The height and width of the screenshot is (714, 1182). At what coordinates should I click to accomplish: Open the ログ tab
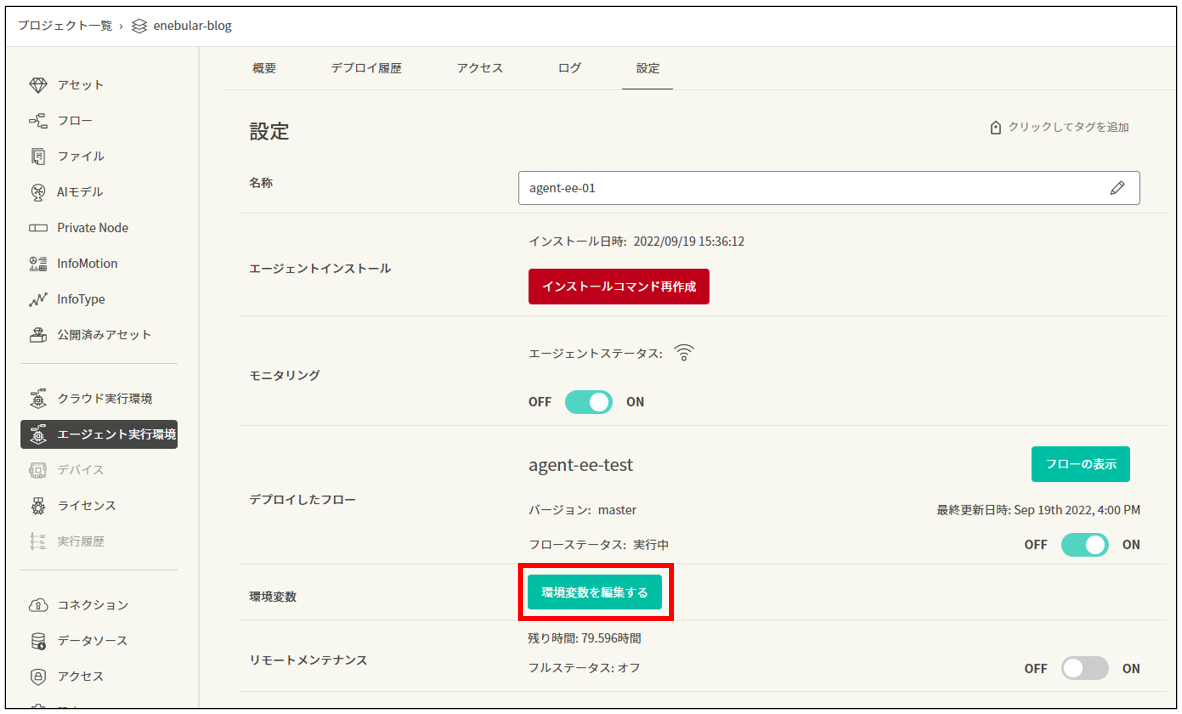pyautogui.click(x=568, y=68)
